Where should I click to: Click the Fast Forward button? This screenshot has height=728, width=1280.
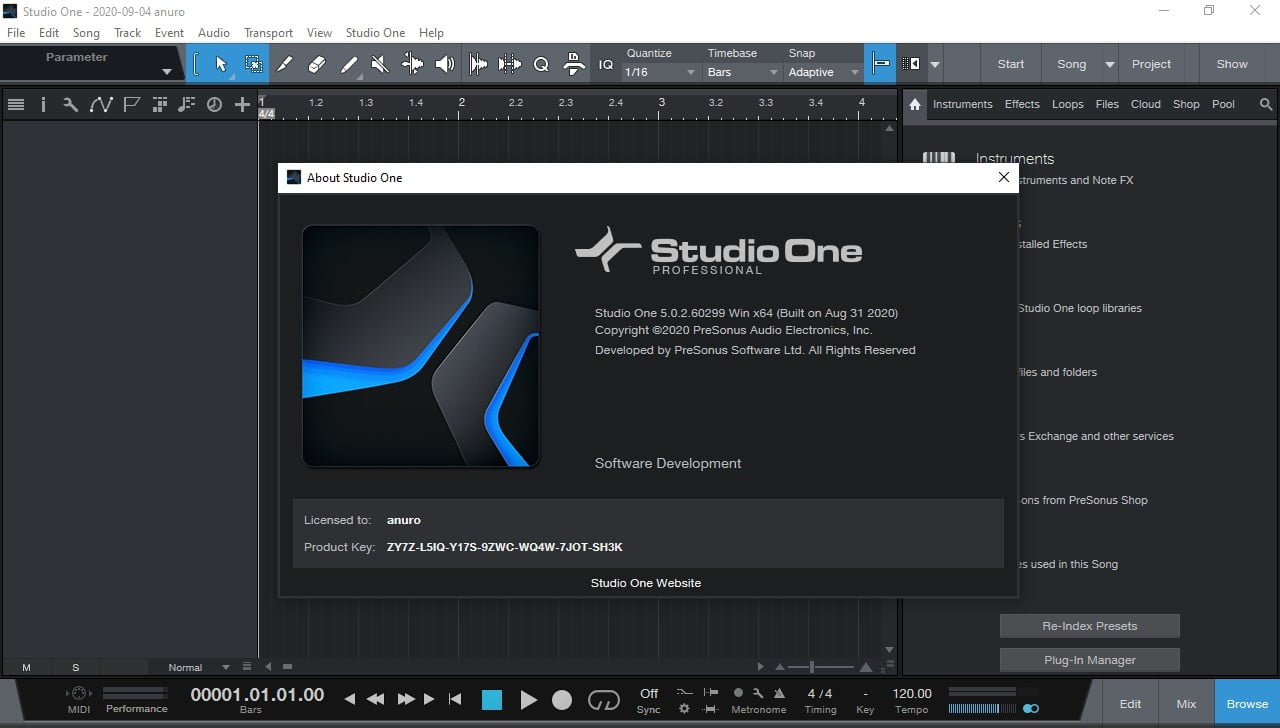point(406,700)
